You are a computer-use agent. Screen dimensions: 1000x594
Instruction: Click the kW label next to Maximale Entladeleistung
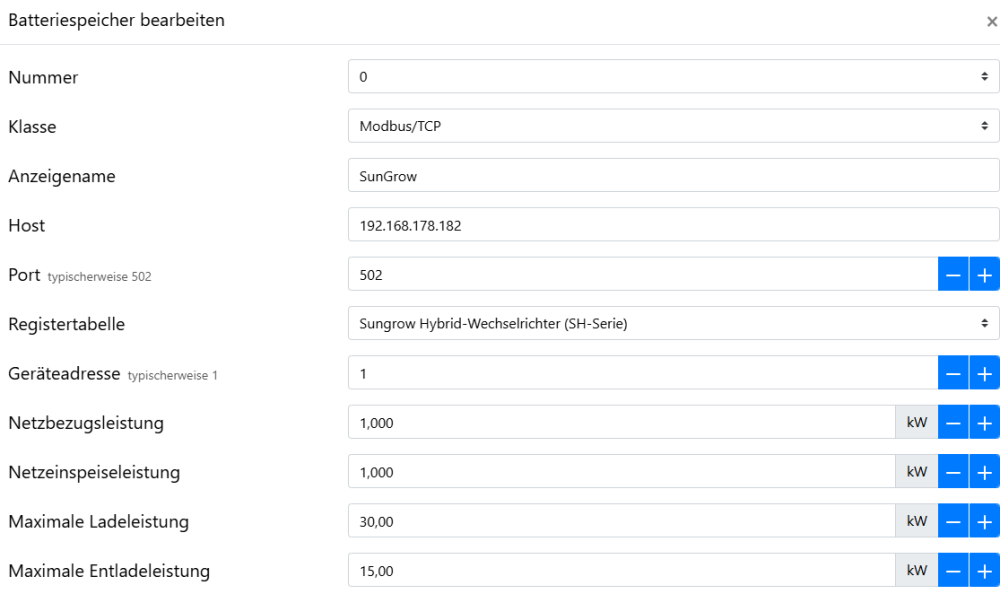(916, 569)
